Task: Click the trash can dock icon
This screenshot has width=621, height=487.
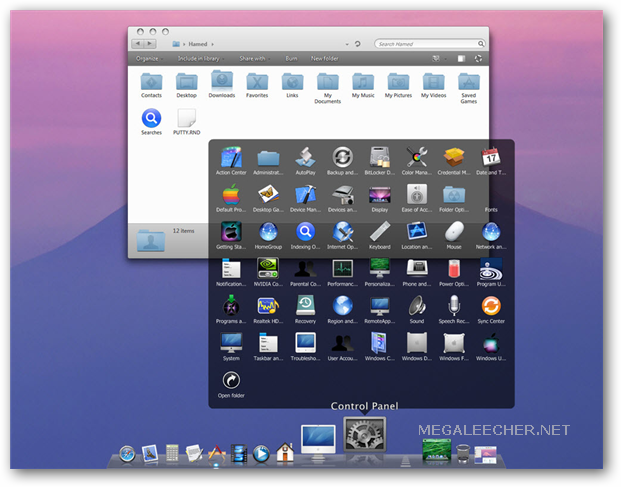Action: pos(463,453)
